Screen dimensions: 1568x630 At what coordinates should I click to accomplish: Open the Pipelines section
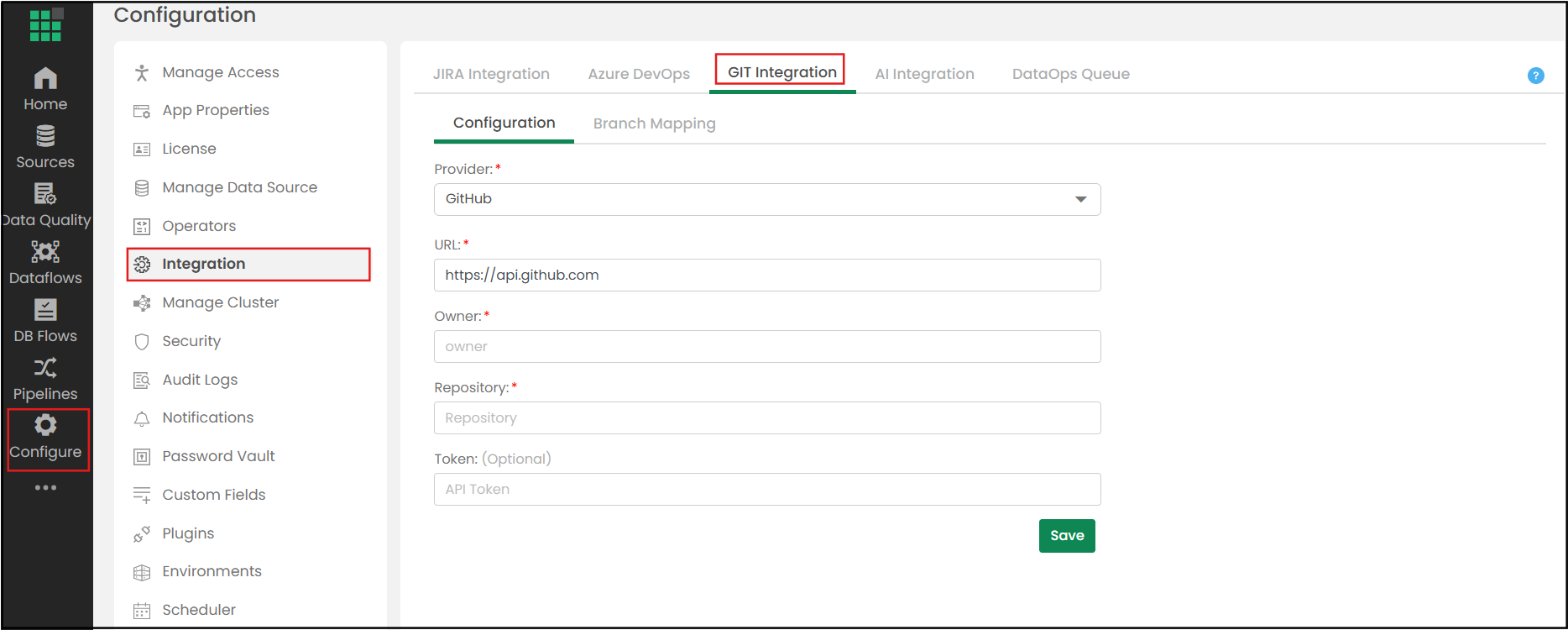click(45, 378)
